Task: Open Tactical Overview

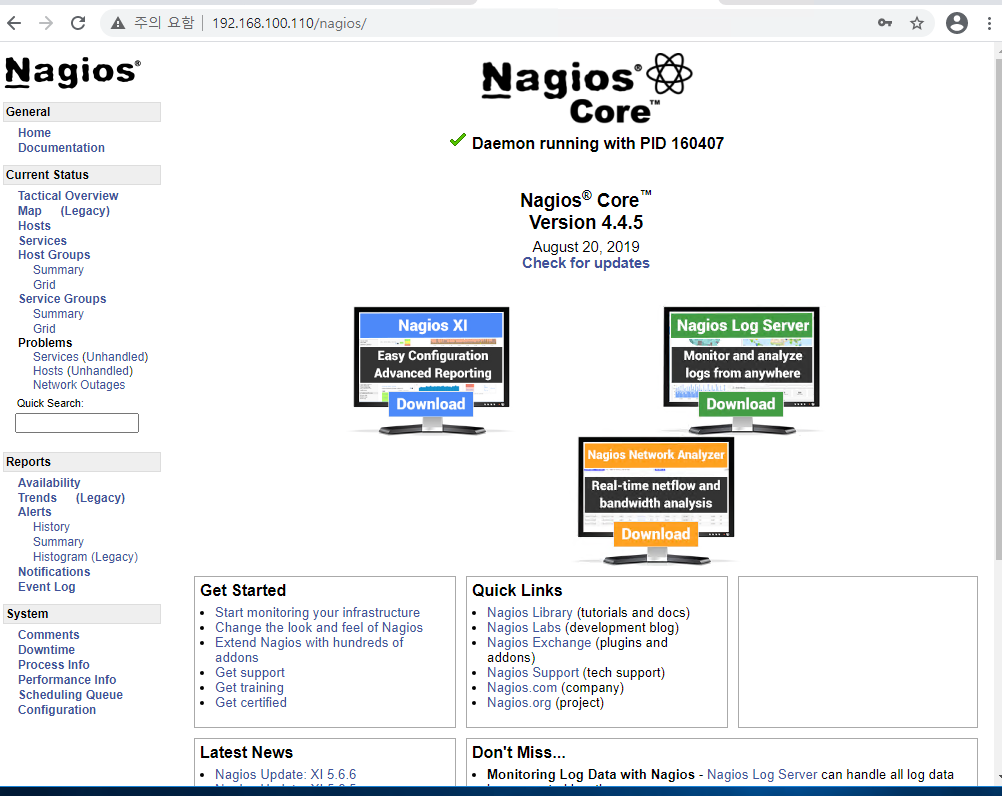Action: 68,196
